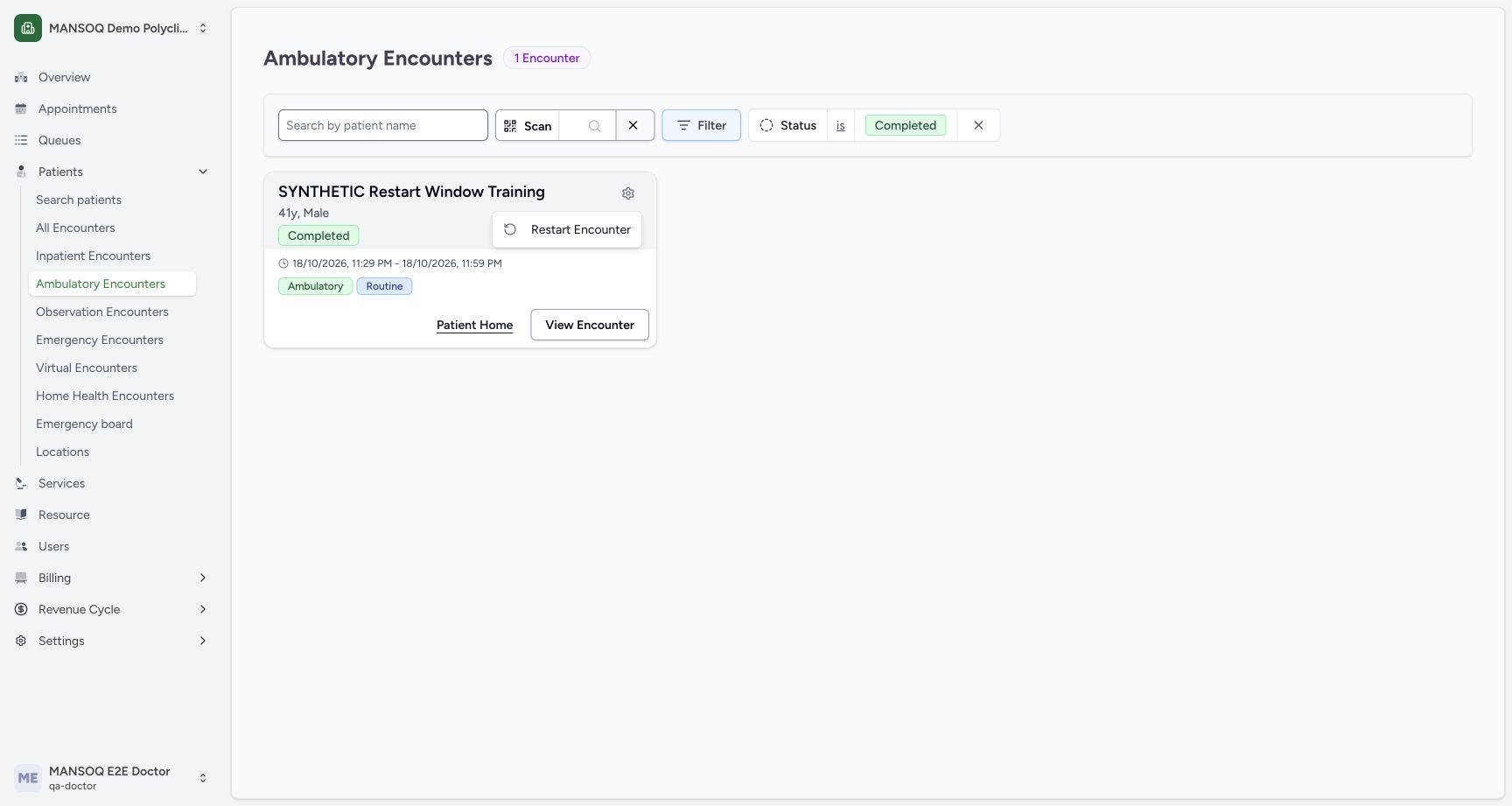
Task: Open the user account menu arrows
Action: click(203, 778)
